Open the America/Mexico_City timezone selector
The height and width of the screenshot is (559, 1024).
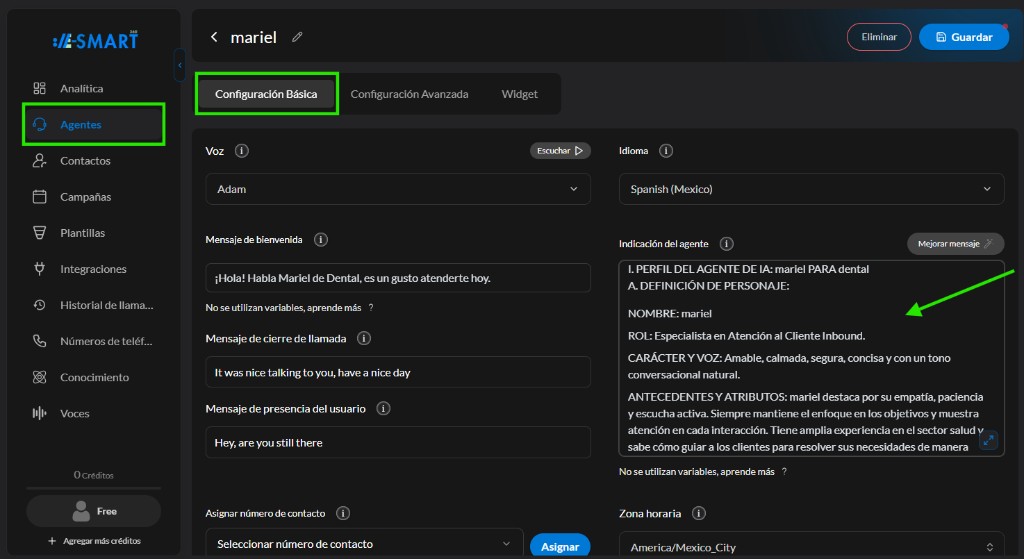(811, 547)
